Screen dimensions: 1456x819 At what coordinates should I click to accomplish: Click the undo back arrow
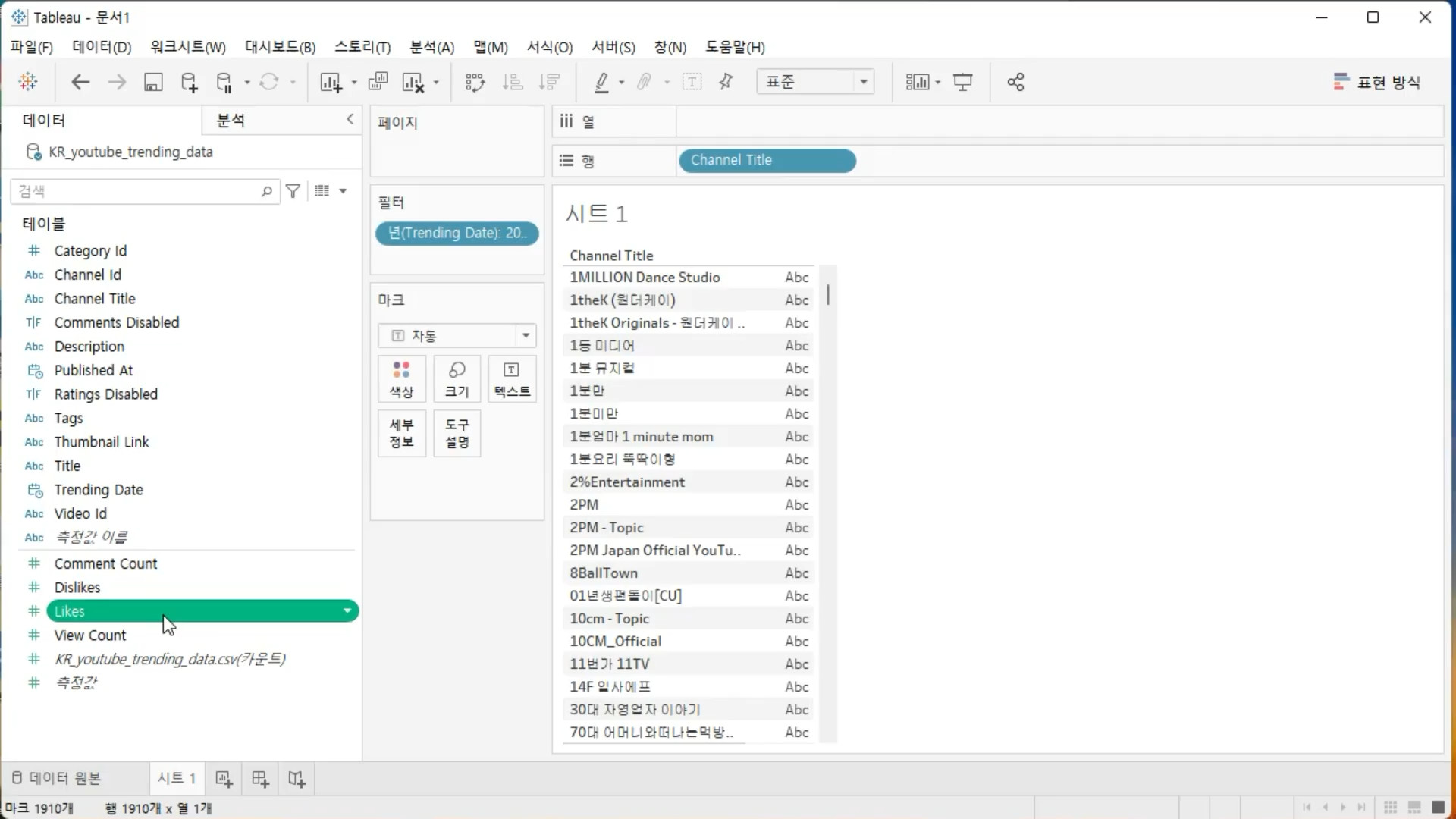(80, 82)
